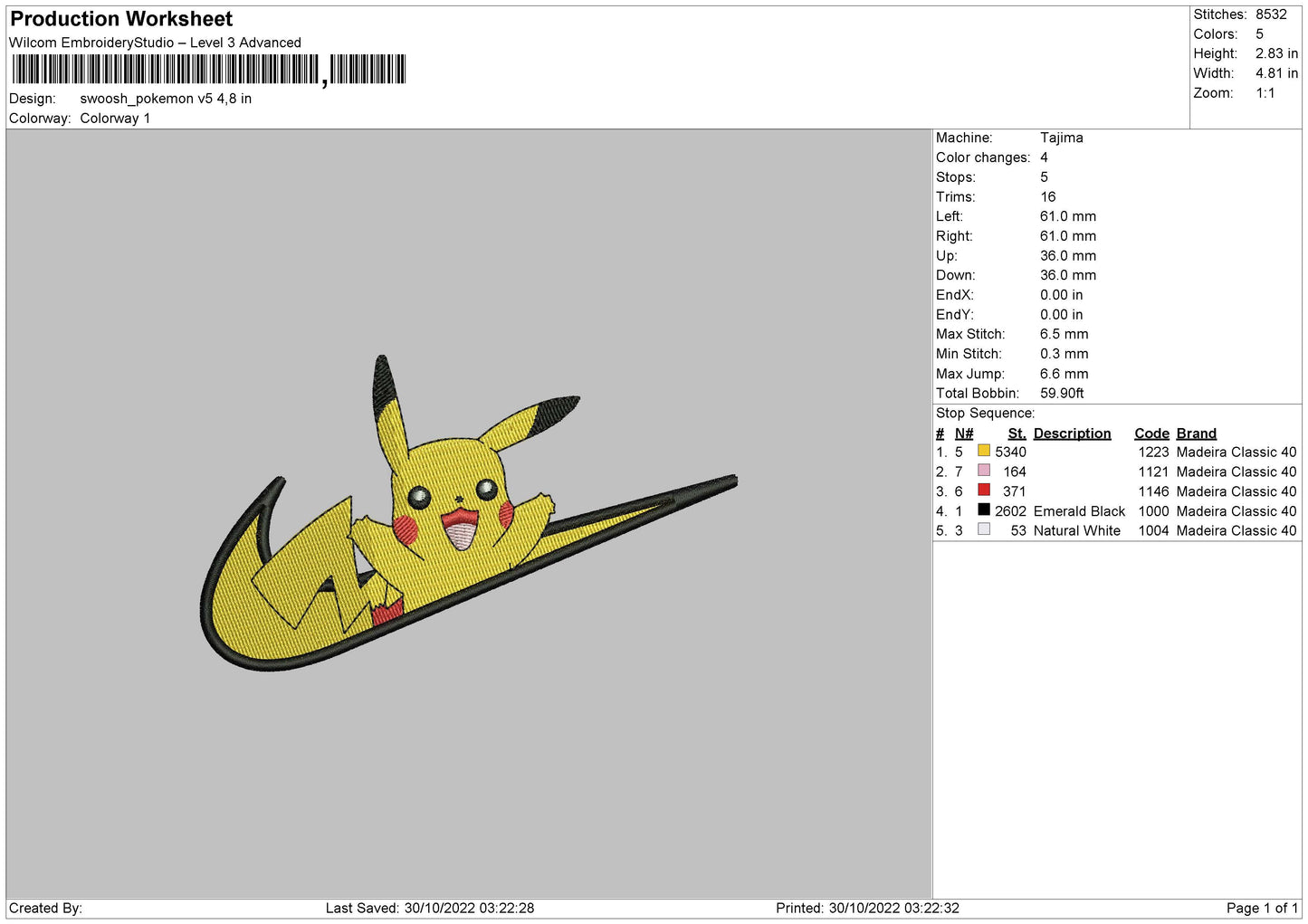Click the Code column header
The image size is (1308, 924).
1151,433
